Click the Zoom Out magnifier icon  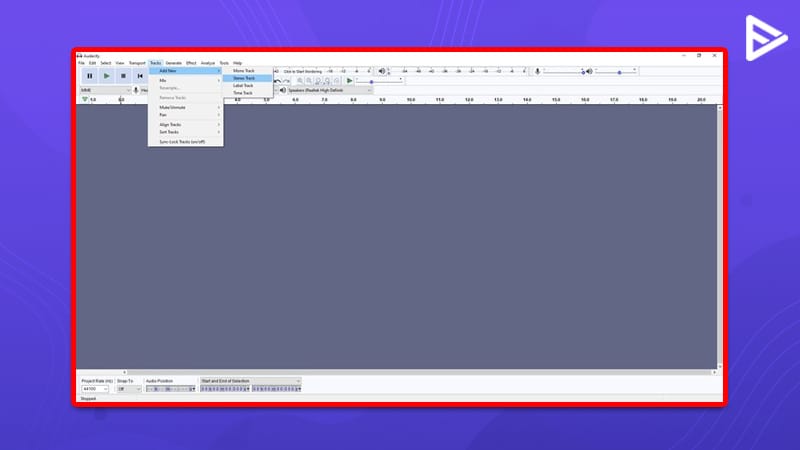309,81
